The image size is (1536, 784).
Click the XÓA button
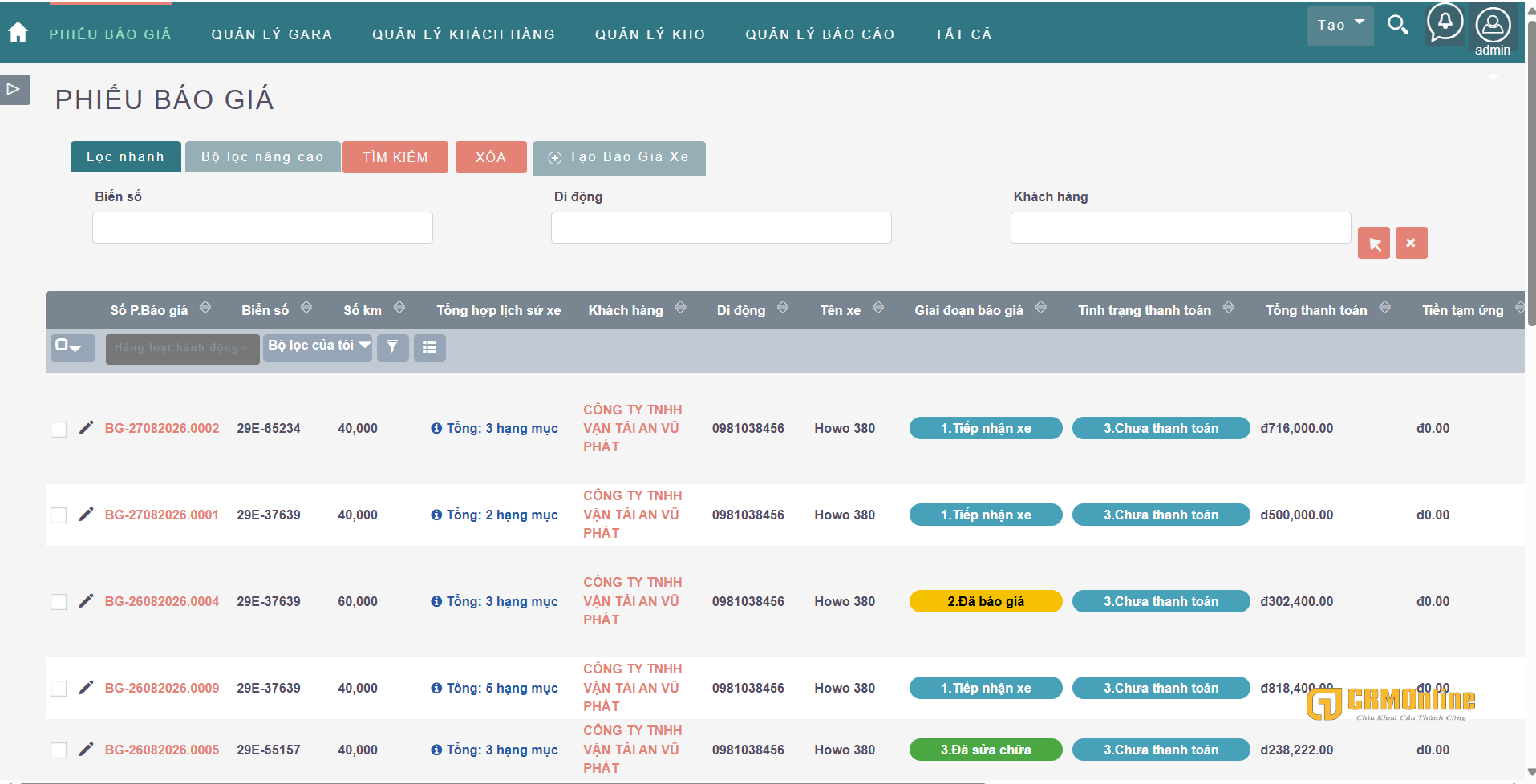click(x=491, y=157)
